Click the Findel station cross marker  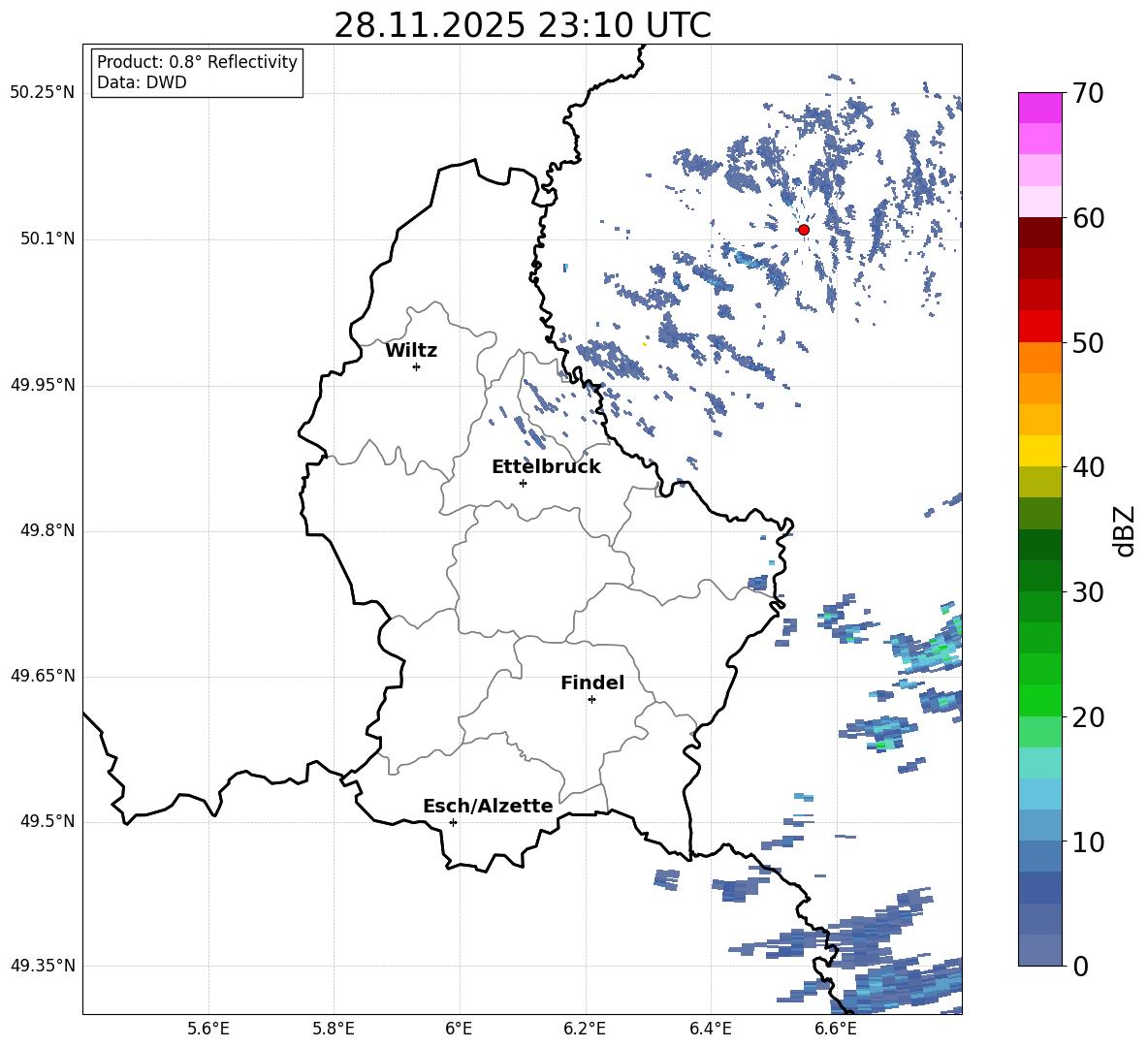coord(591,700)
